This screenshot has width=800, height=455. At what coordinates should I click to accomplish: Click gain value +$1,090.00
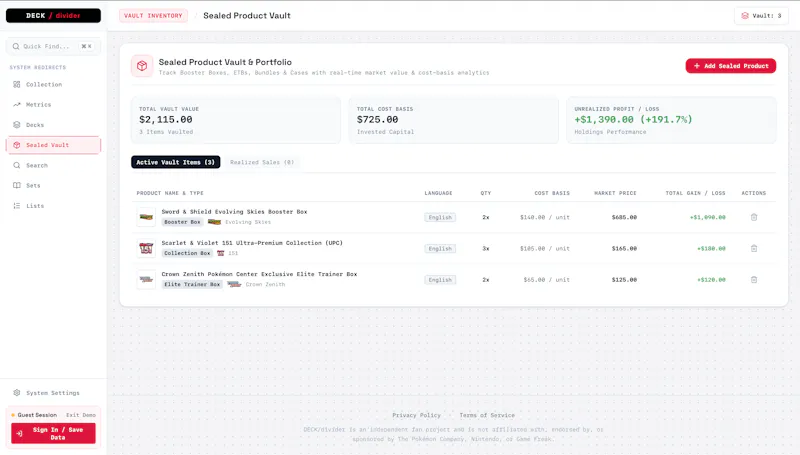pyautogui.click(x=707, y=217)
